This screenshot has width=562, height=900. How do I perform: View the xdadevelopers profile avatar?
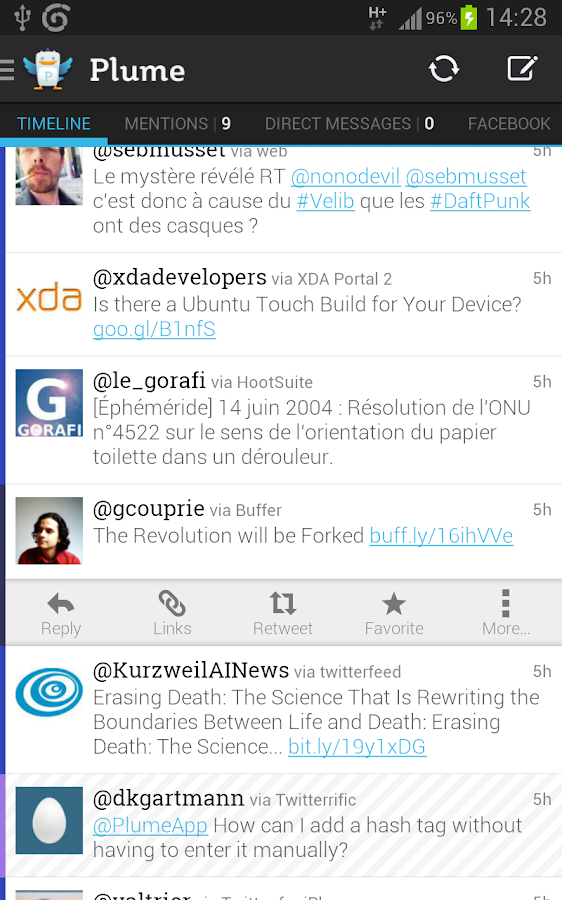tap(49, 299)
